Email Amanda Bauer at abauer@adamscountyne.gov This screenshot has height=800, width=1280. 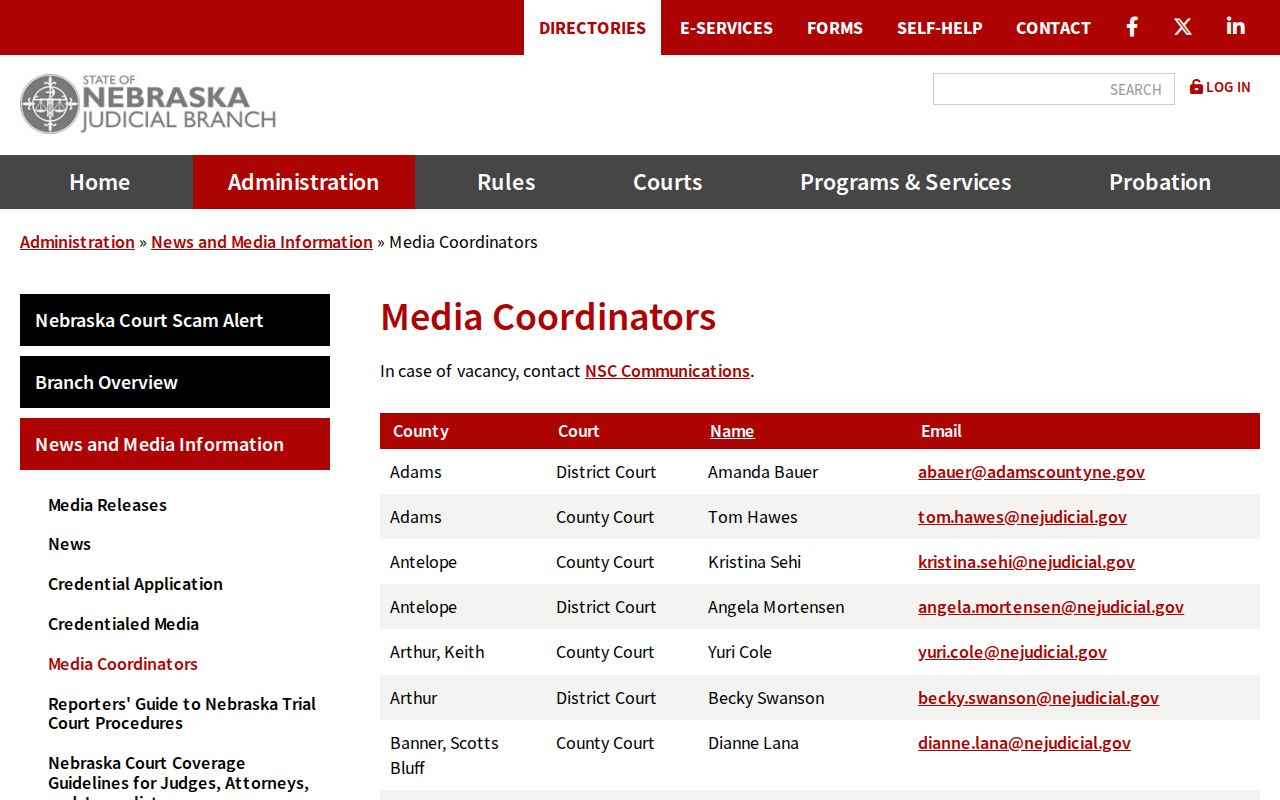click(x=1031, y=472)
